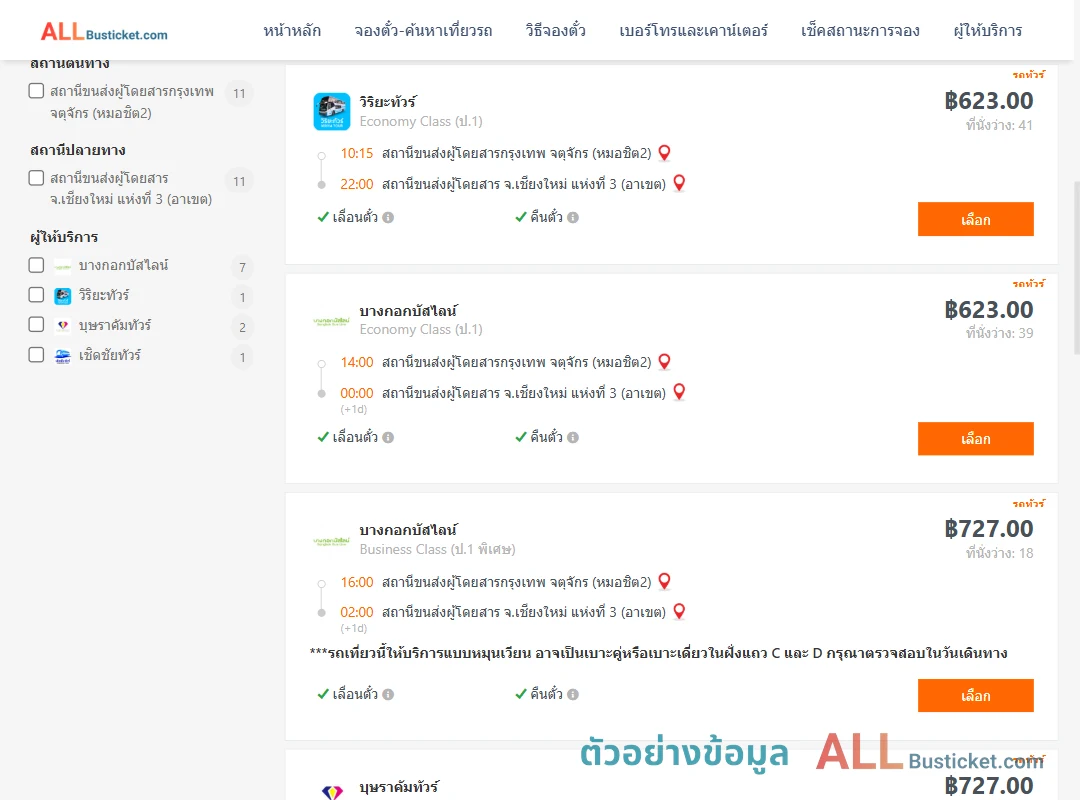Open เบอร์โทรและเคาน์เตอร์ menu item

point(693,31)
